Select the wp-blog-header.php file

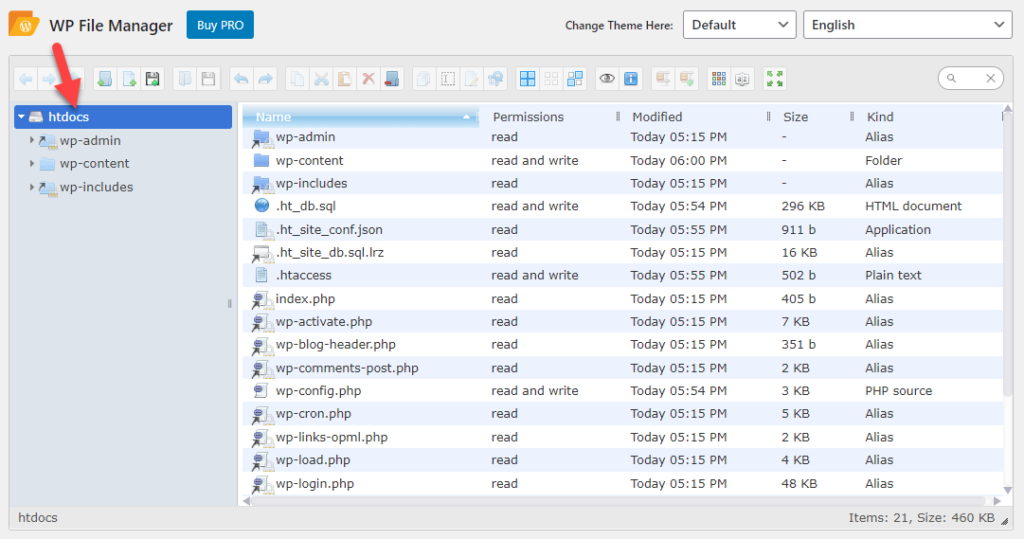click(x=622, y=344)
